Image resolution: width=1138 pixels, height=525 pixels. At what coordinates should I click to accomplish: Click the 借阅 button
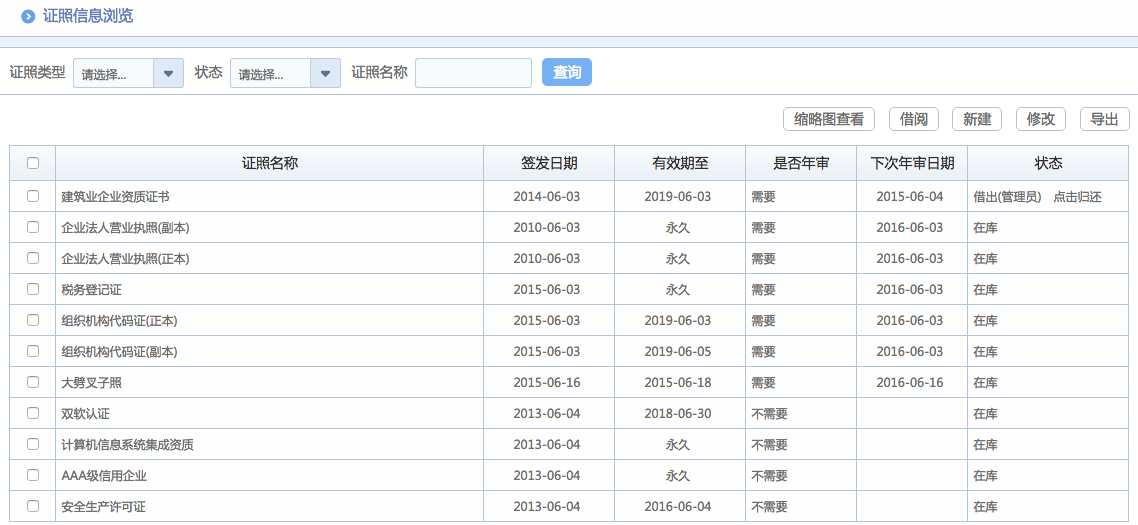pyautogui.click(x=913, y=119)
